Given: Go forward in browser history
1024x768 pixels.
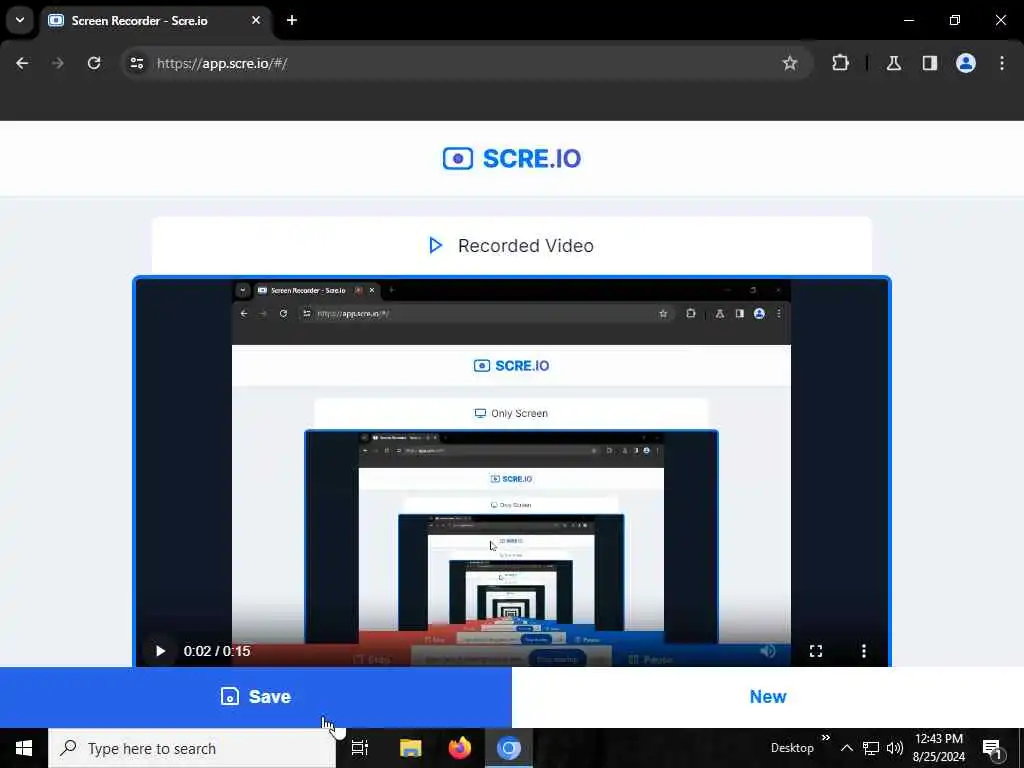Looking at the screenshot, I should pos(58,63).
